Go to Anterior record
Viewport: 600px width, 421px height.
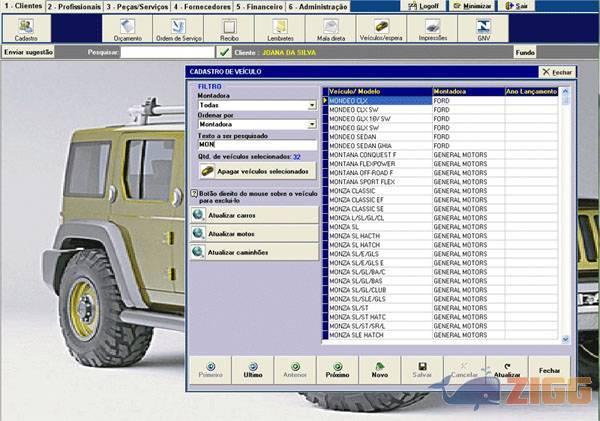(295, 370)
